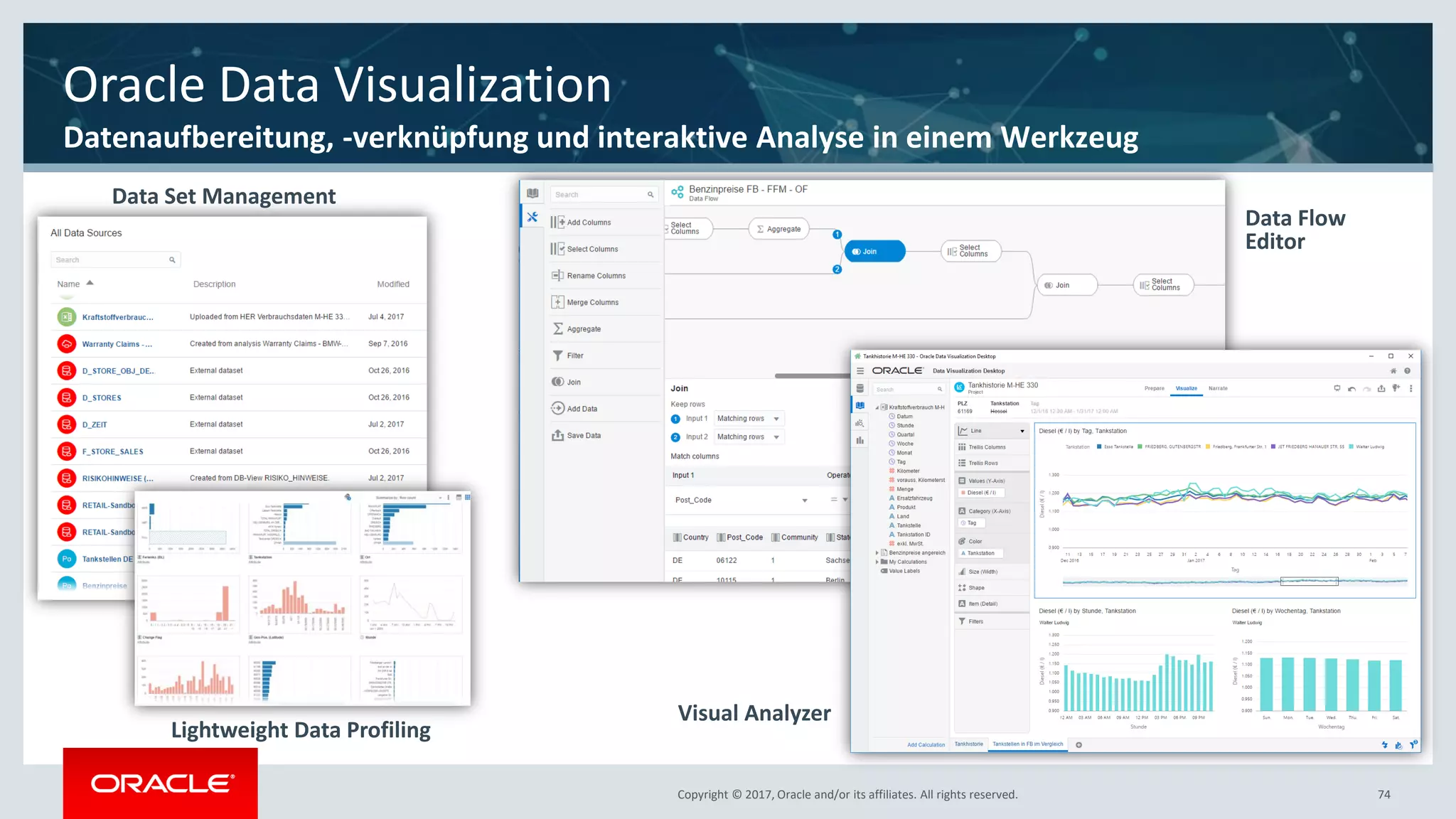Collapse the Kraftstoffverbrauch M-H tree node
This screenshot has height=819, width=1456.
(x=877, y=407)
